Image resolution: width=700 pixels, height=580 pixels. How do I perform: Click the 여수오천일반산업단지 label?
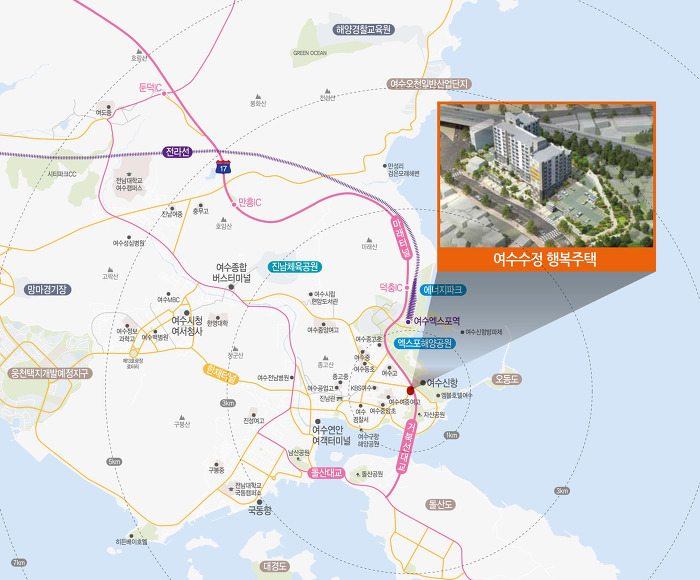pos(429,84)
